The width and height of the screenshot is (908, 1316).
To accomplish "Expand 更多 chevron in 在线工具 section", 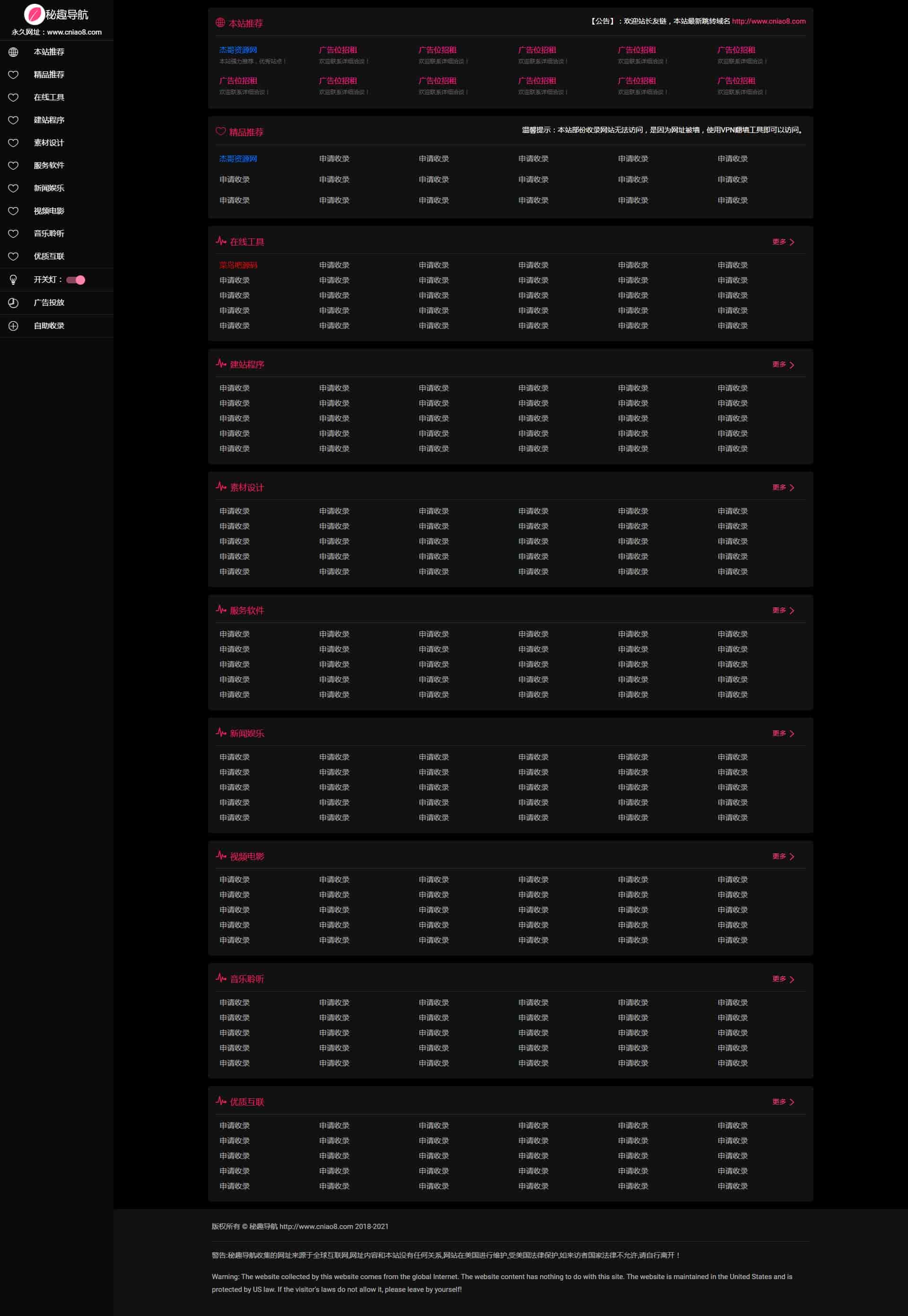I will coord(791,242).
